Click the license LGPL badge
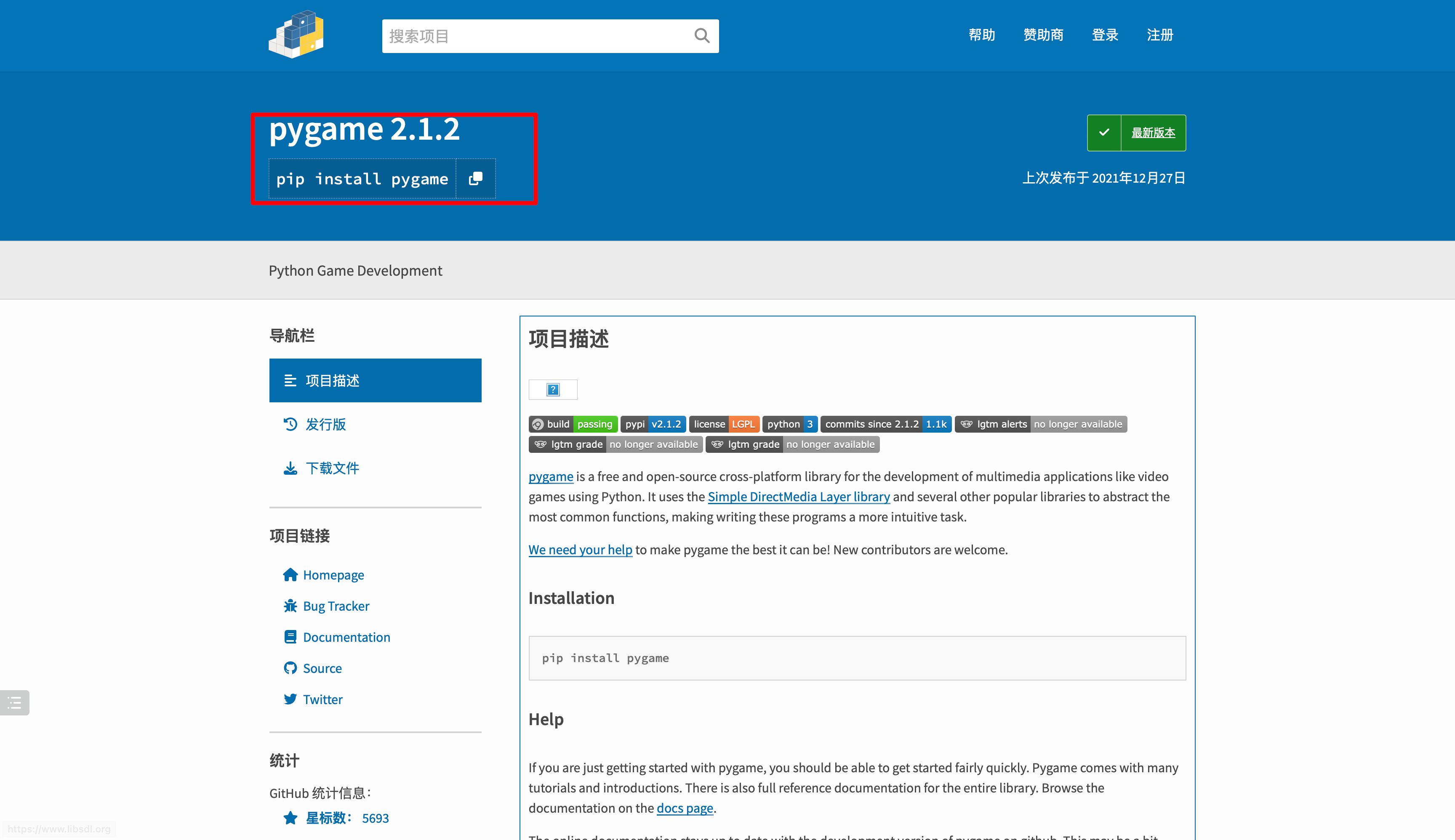The width and height of the screenshot is (1455, 840). pos(724,424)
